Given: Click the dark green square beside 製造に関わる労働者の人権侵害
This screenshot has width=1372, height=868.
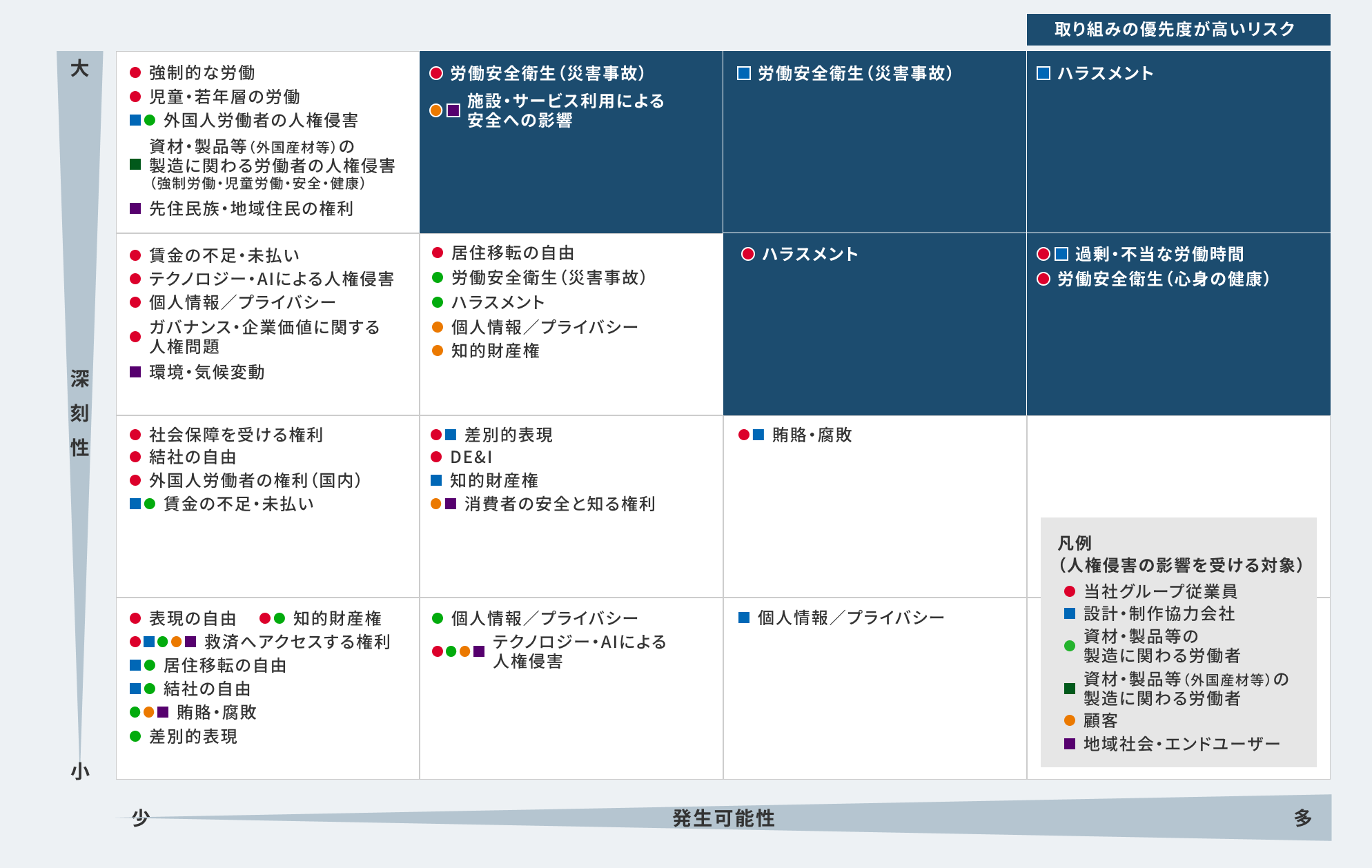Looking at the screenshot, I should [x=135, y=164].
